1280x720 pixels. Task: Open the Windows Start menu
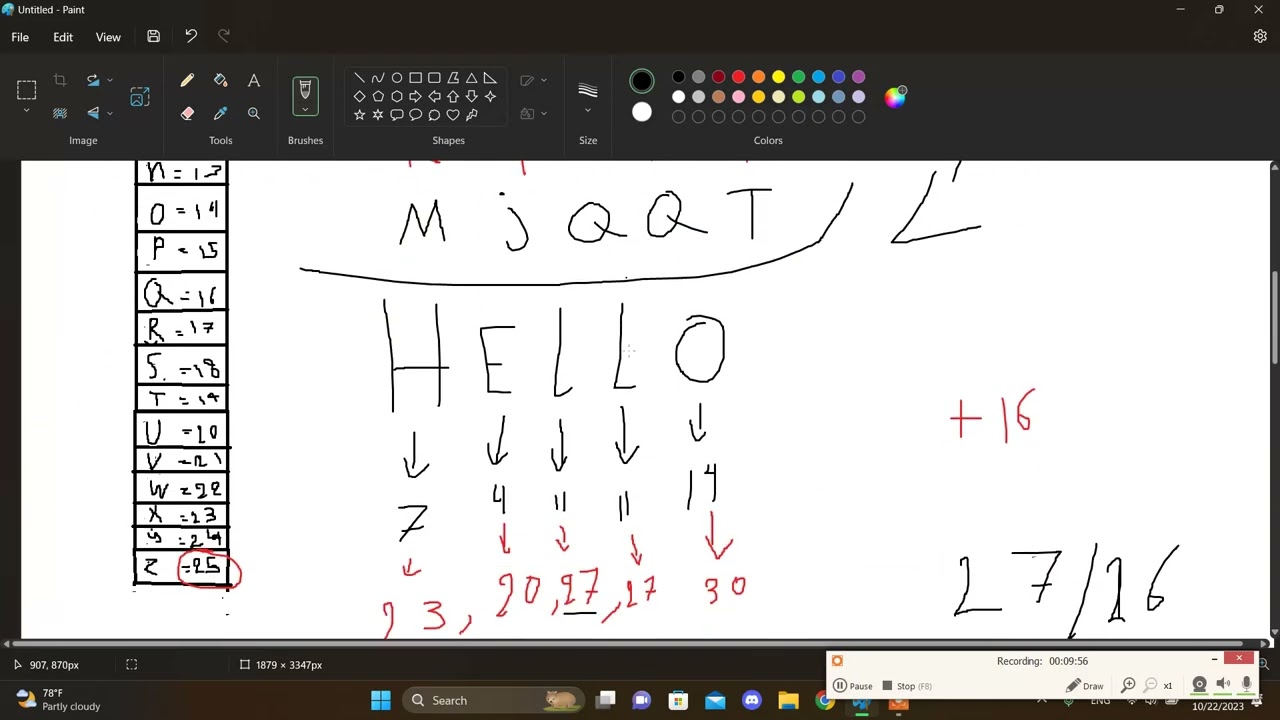381,700
